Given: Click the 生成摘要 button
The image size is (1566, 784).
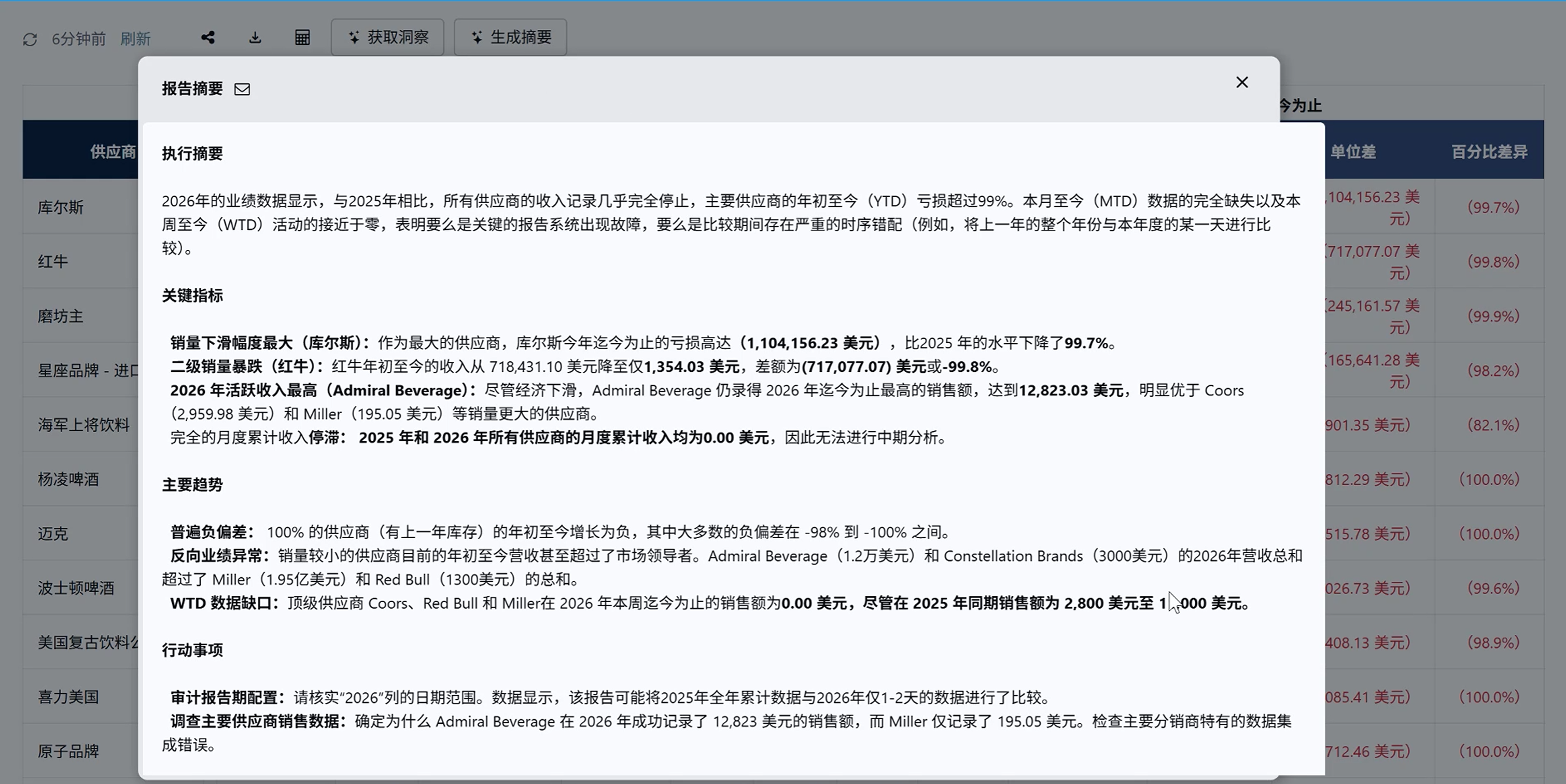Looking at the screenshot, I should coord(511,37).
